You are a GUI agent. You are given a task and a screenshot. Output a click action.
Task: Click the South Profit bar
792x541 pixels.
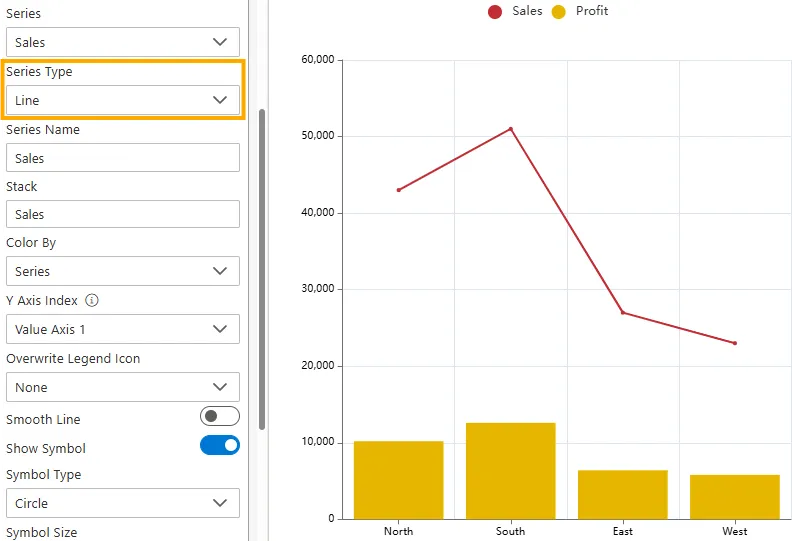(x=510, y=470)
